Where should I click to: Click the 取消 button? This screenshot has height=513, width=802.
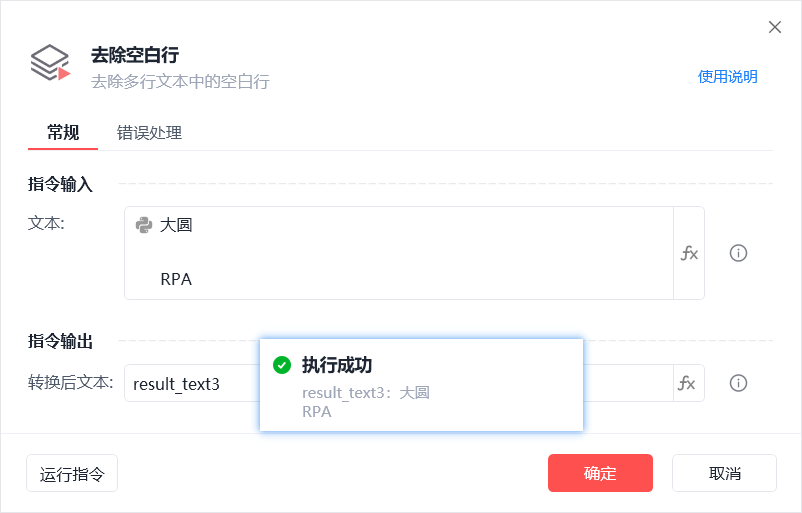724,473
